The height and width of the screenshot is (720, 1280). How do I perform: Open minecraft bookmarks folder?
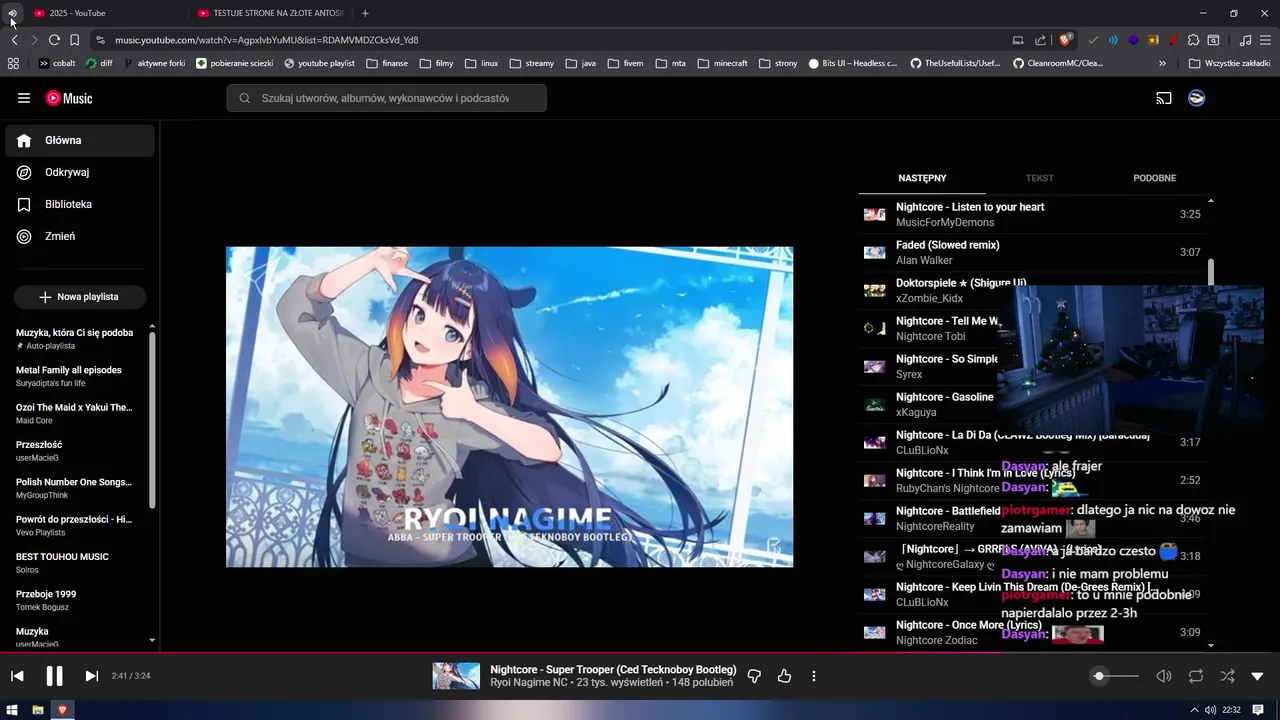point(722,63)
